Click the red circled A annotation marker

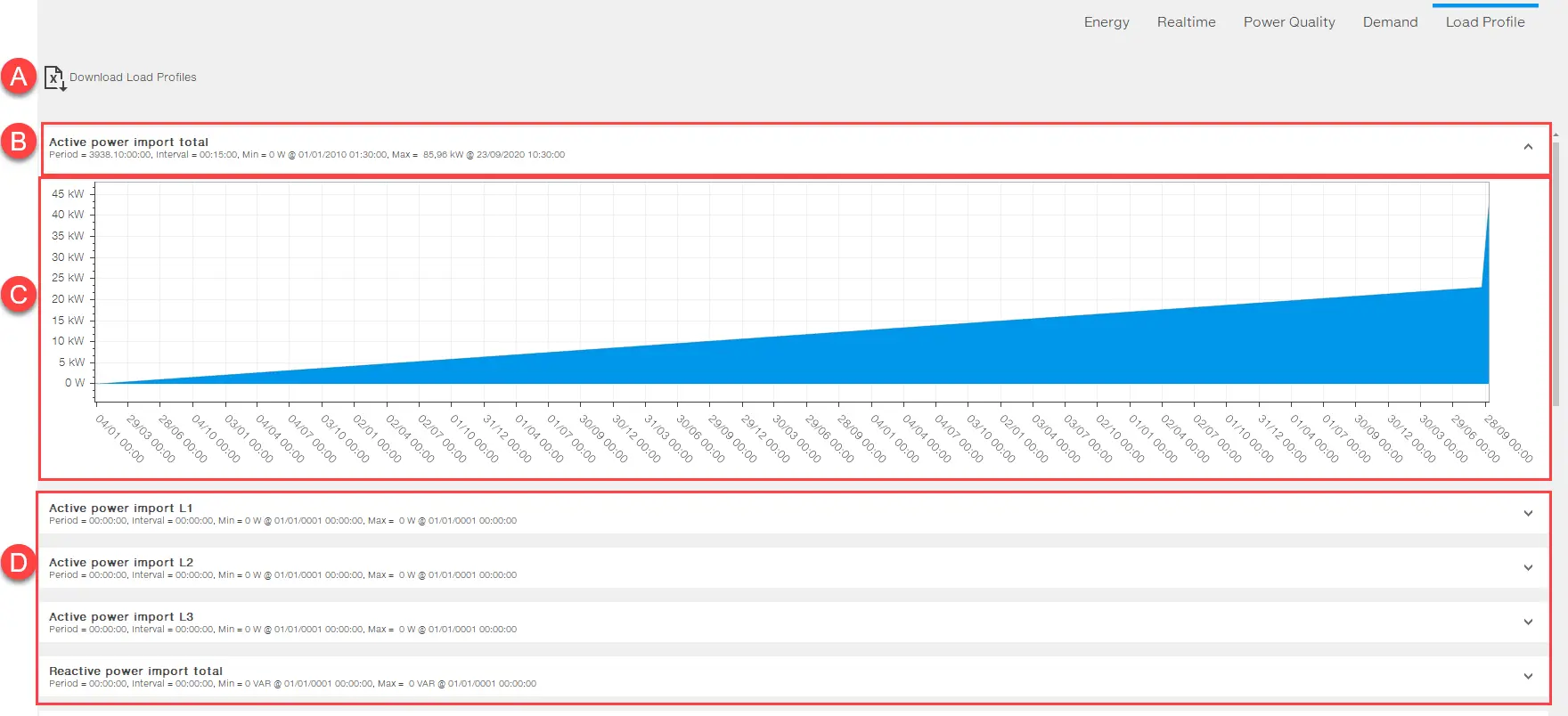(19, 77)
